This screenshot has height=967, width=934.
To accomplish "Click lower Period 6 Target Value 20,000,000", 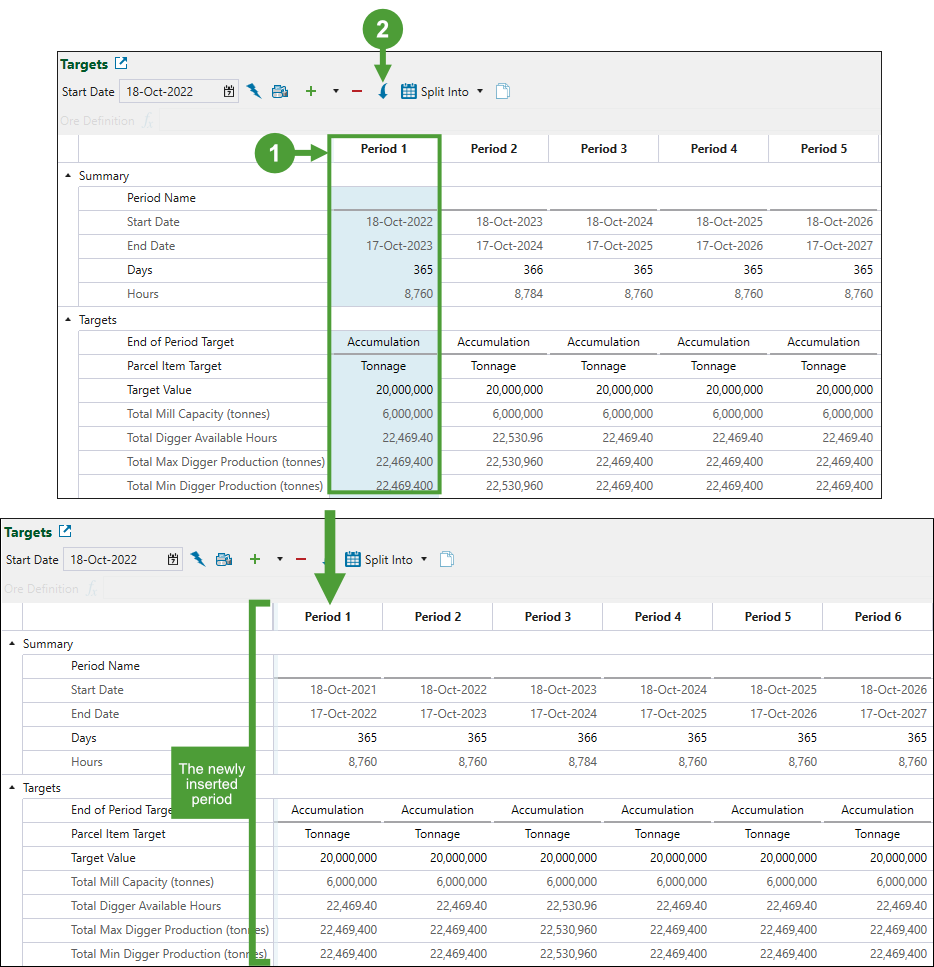I will [x=877, y=858].
